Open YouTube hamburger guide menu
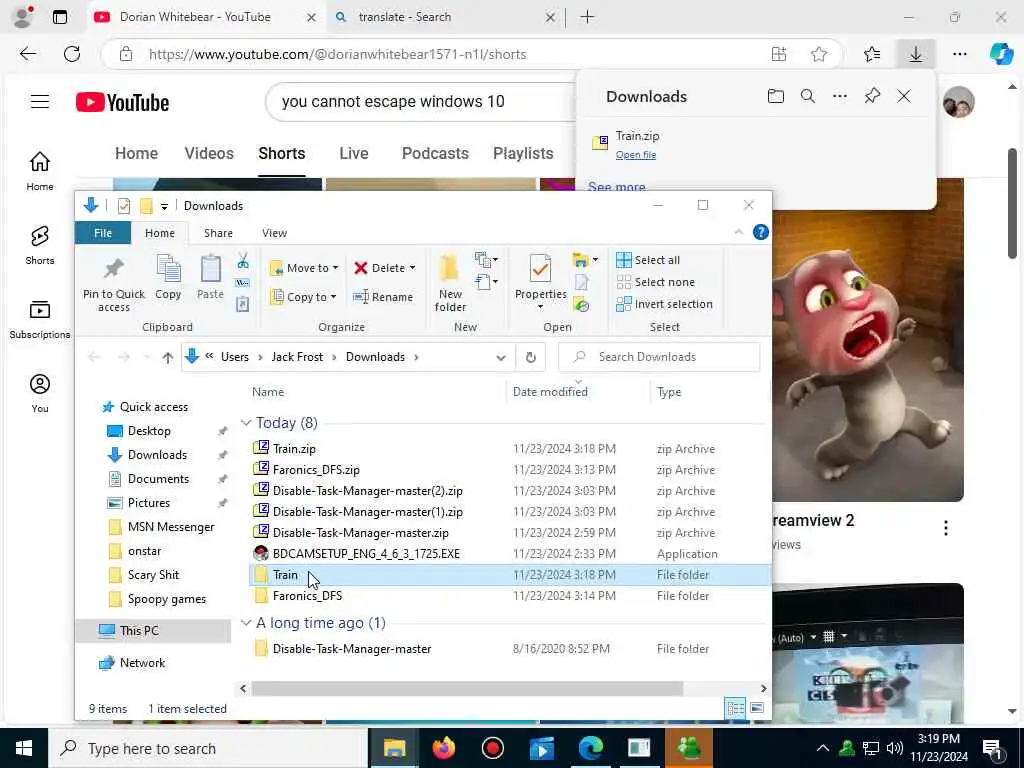1024x768 pixels. [x=40, y=101]
